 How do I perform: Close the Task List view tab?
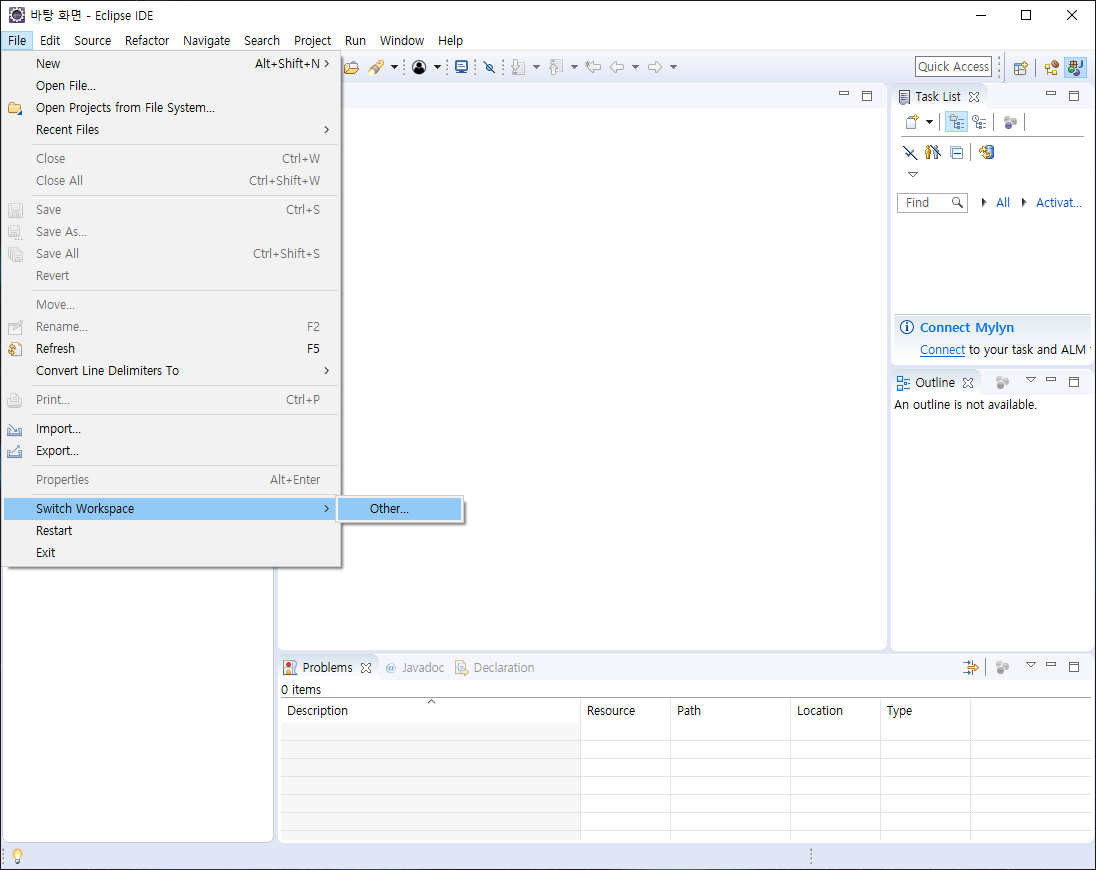[x=974, y=97]
